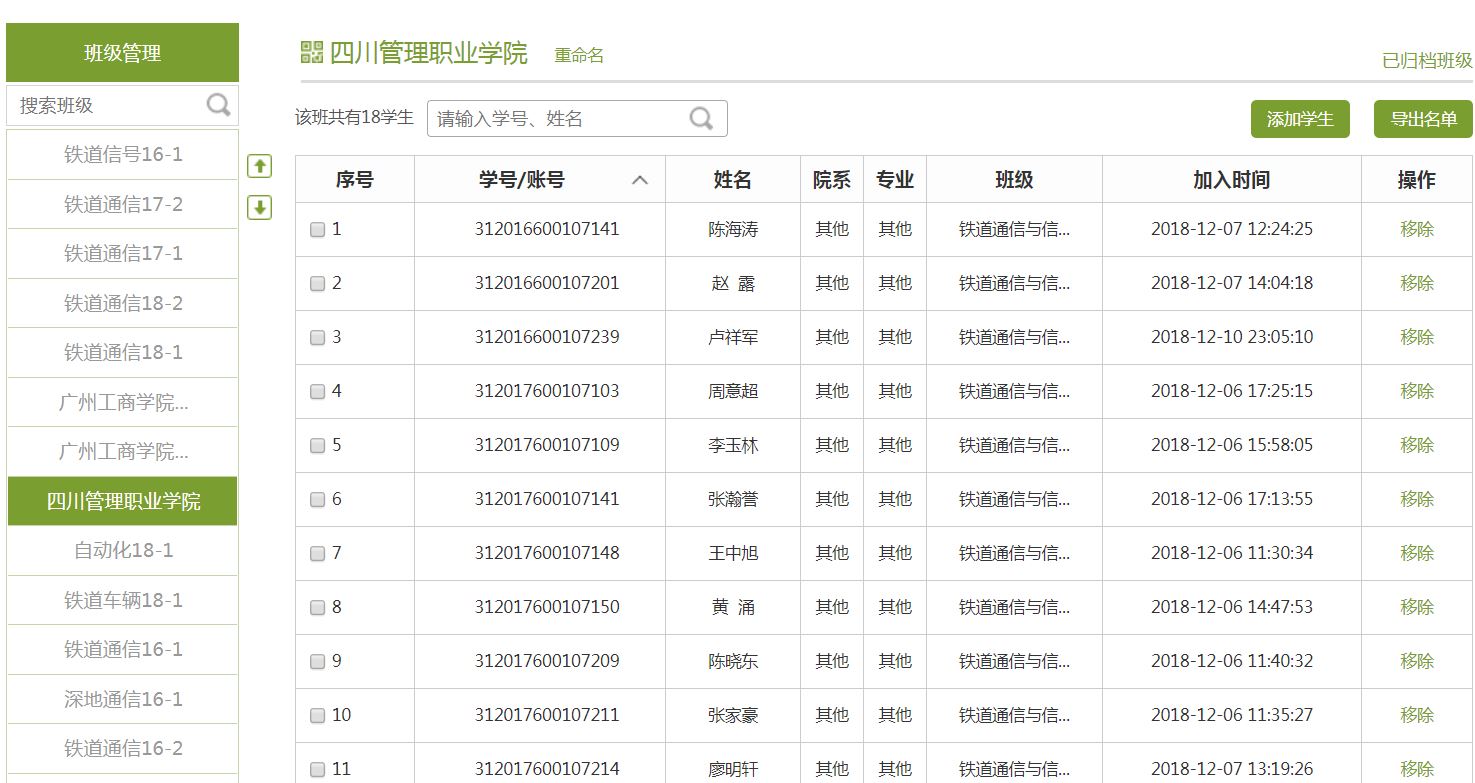This screenshot has height=783, width=1475.
Task: Click the QR code icon beside 四川管理职业学院
Action: point(312,53)
